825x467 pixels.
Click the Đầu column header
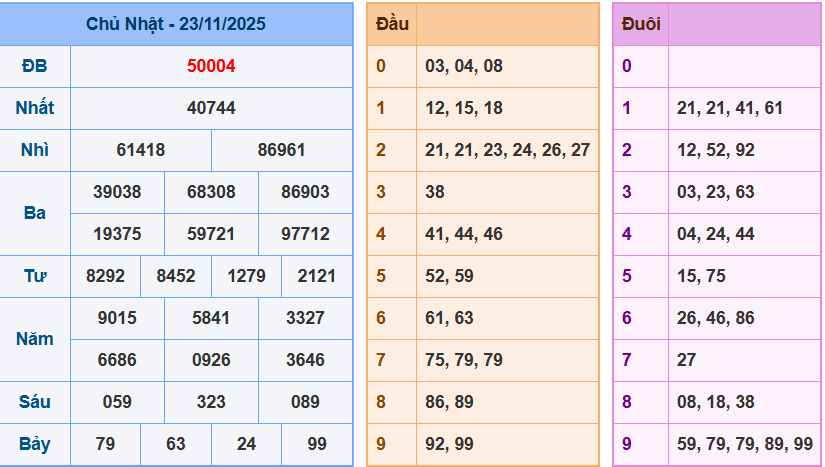pyautogui.click(x=391, y=24)
